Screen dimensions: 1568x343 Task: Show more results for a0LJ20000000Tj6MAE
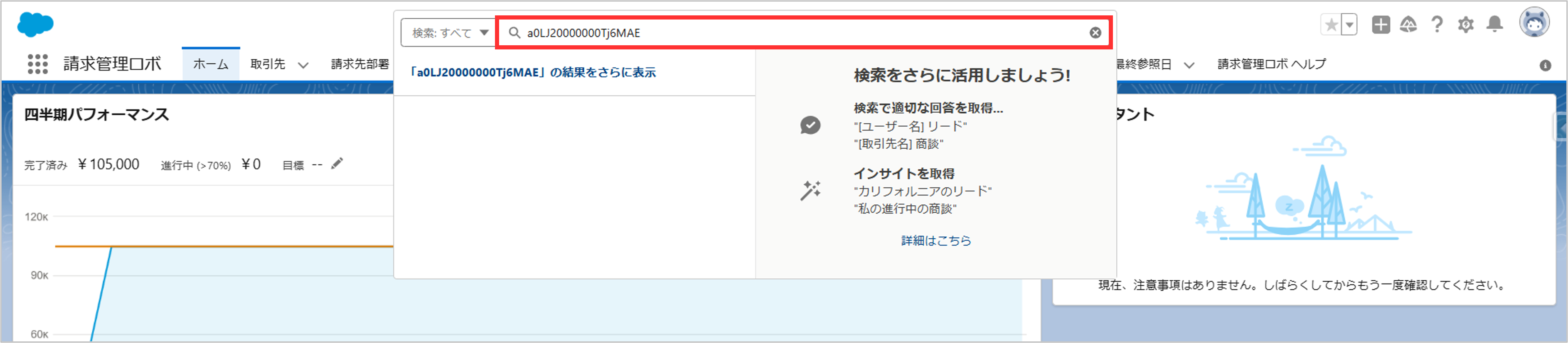(533, 72)
